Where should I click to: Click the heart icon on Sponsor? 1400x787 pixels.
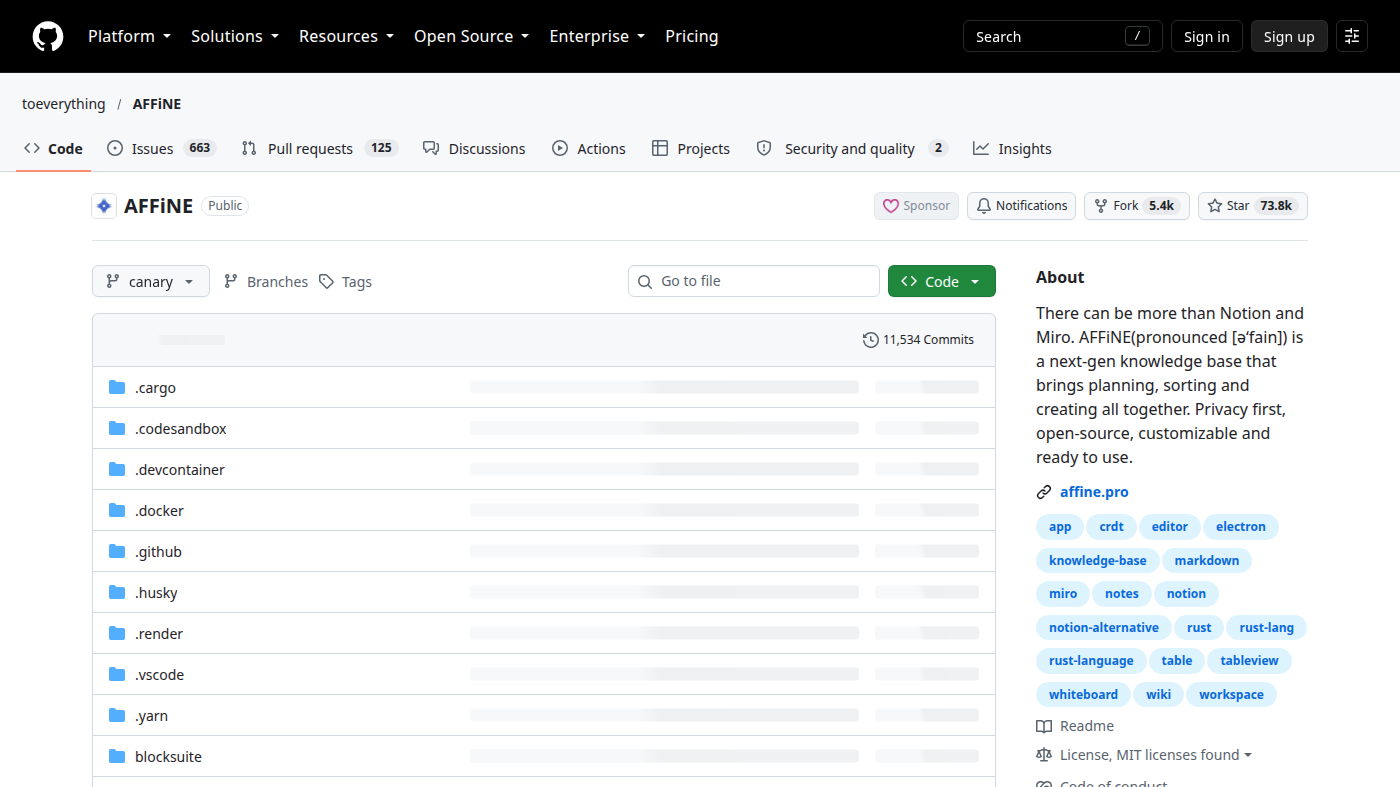(890, 206)
